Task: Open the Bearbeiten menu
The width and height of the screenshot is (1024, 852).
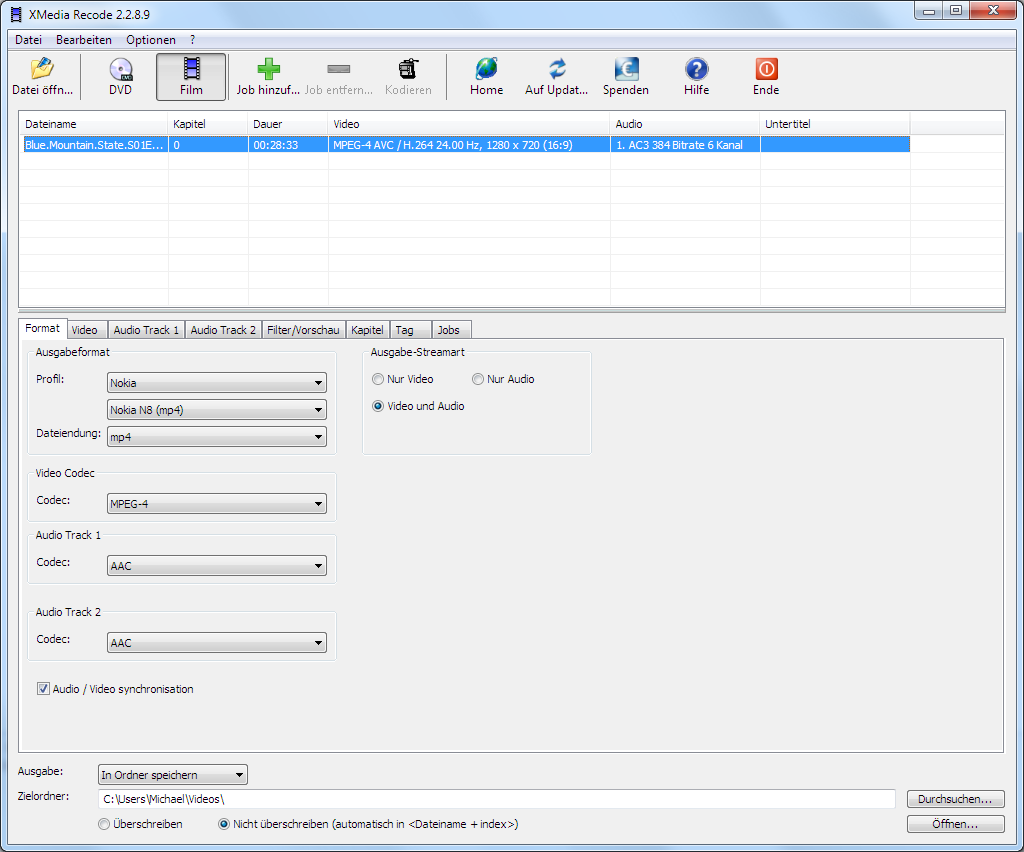Action: [84, 40]
